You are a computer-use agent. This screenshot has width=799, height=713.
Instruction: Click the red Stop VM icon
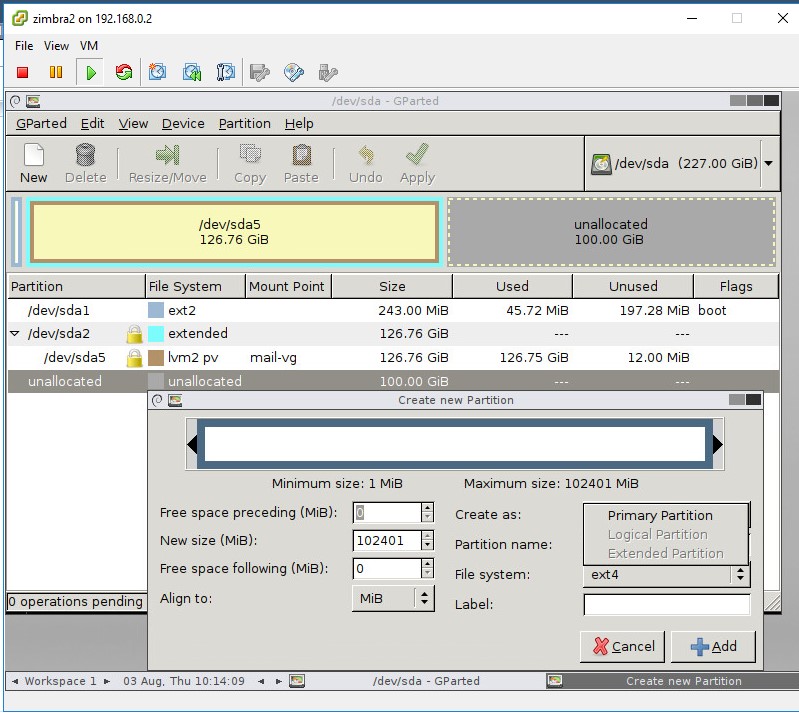point(22,72)
